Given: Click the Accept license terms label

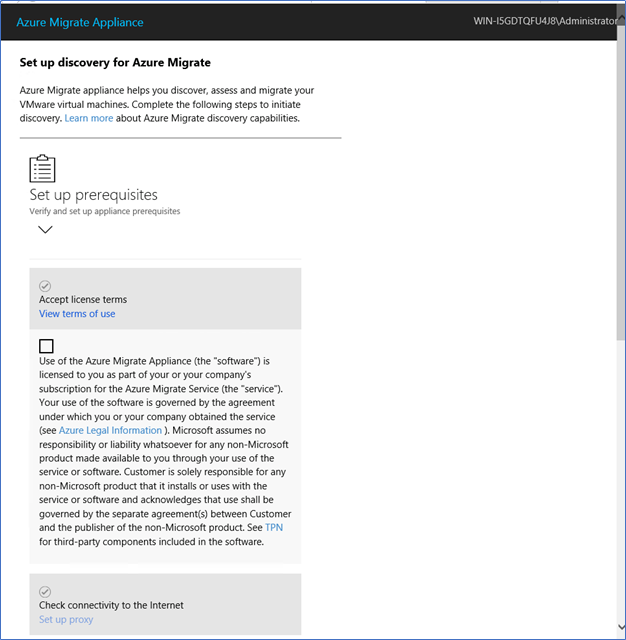Looking at the screenshot, I should (x=83, y=300).
